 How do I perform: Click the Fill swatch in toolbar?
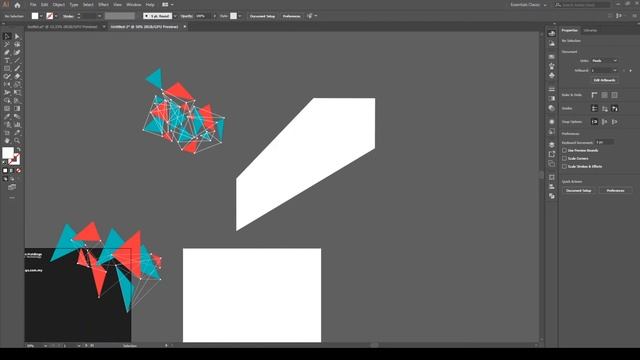[x=8, y=153]
